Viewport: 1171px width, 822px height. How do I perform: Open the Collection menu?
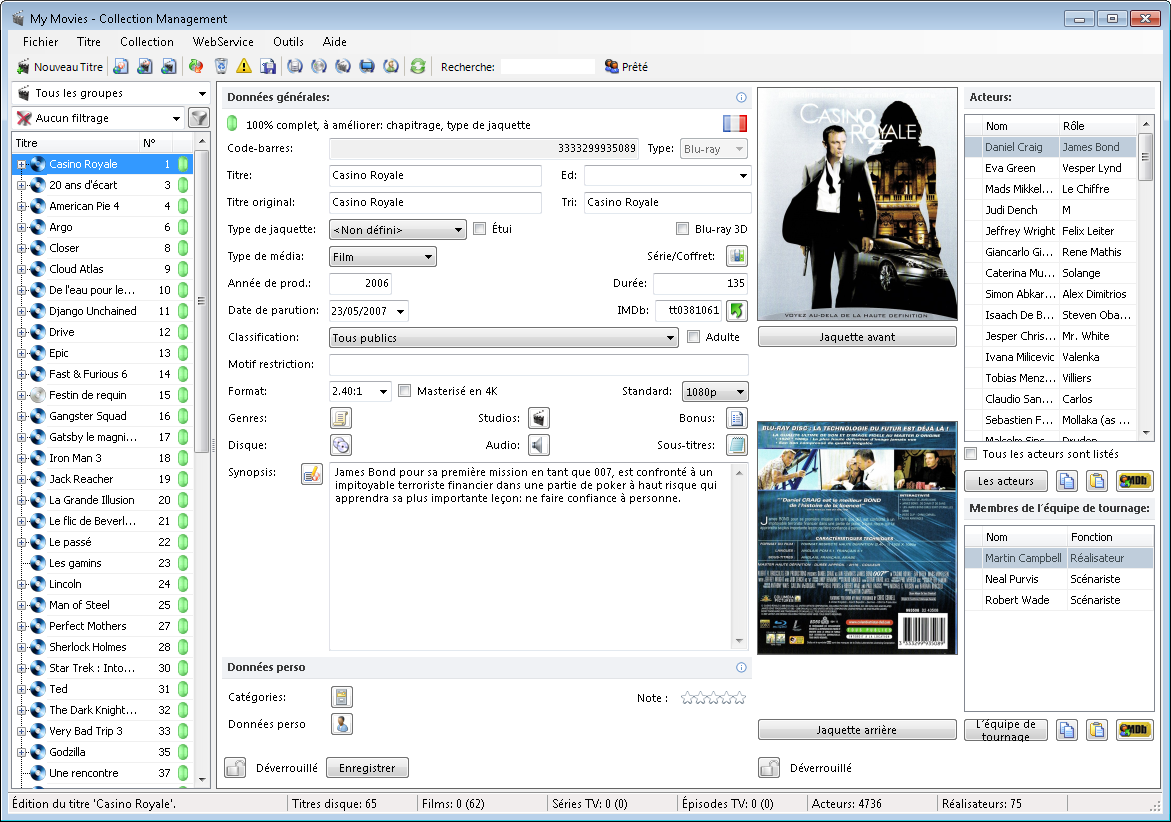(x=146, y=42)
